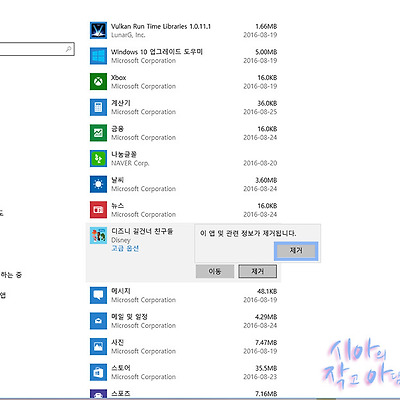Select the 금융 app name
Screen dimensions: 400x400
(117, 129)
